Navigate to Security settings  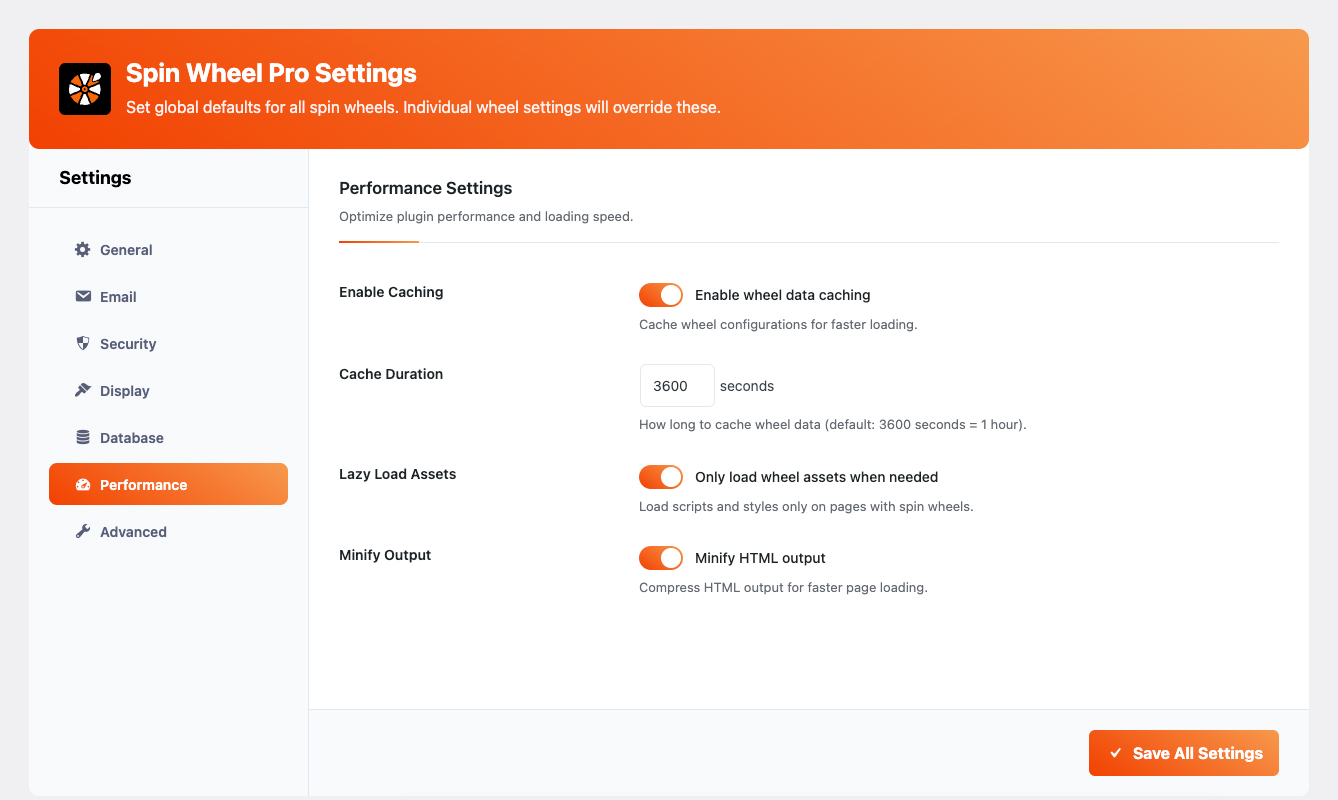tap(127, 343)
